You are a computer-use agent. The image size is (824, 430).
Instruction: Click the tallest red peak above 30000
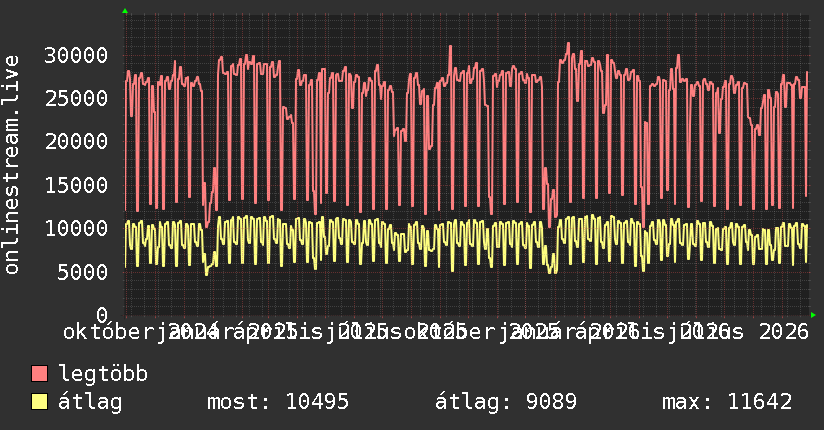(568, 44)
